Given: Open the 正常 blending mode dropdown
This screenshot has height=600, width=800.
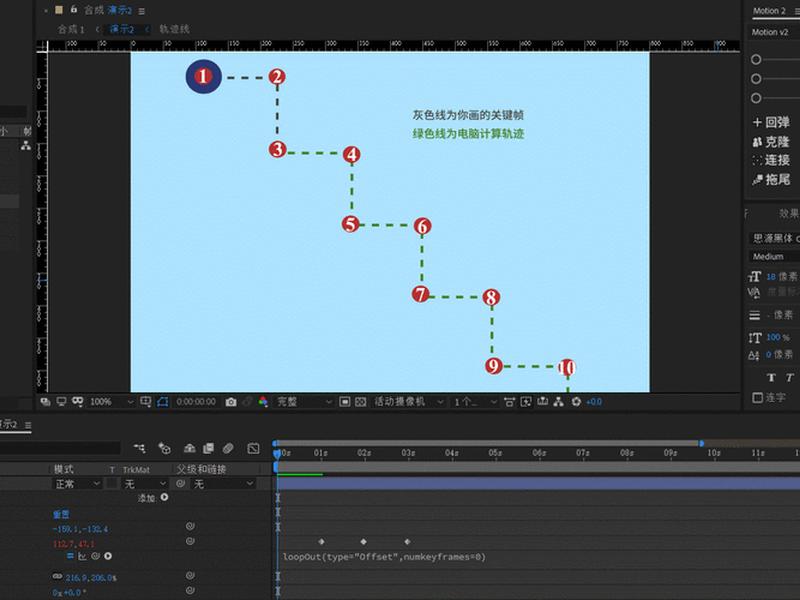Looking at the screenshot, I should [x=77, y=483].
